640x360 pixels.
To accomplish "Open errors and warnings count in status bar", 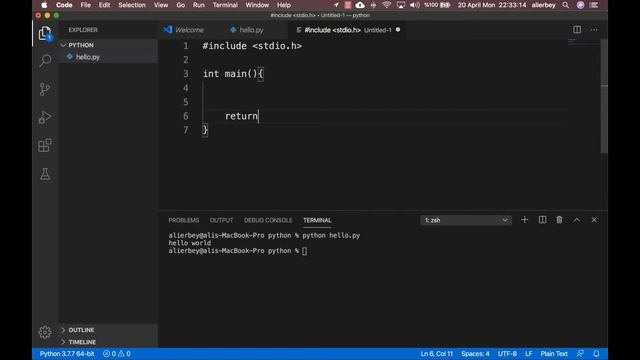I will [x=117, y=353].
